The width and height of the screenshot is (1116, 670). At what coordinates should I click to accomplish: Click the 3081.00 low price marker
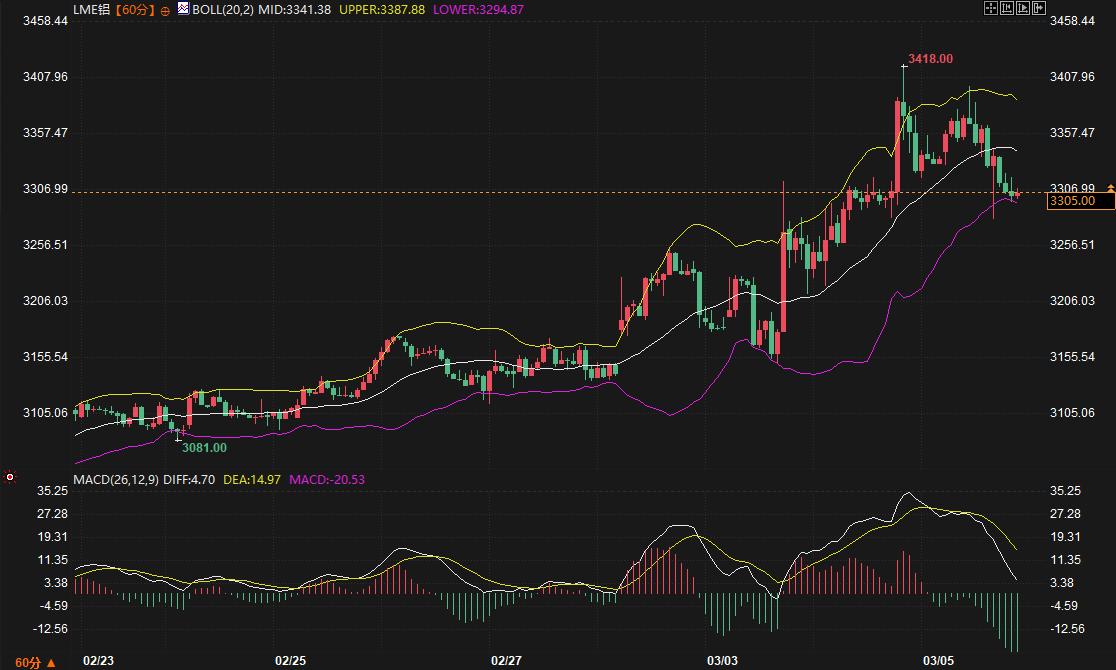tap(203, 447)
